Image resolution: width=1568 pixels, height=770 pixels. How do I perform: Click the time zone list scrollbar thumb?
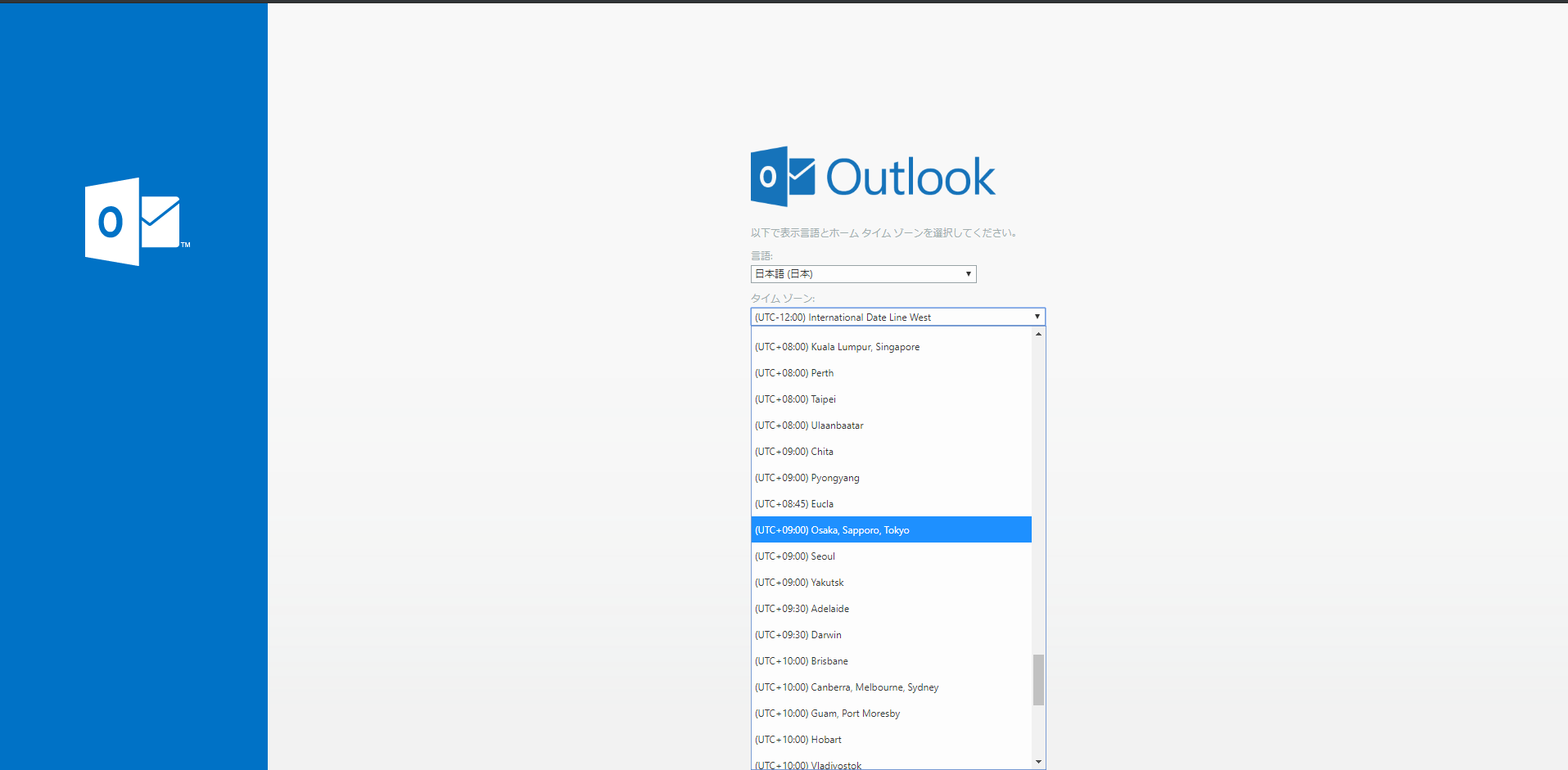coord(1038,679)
